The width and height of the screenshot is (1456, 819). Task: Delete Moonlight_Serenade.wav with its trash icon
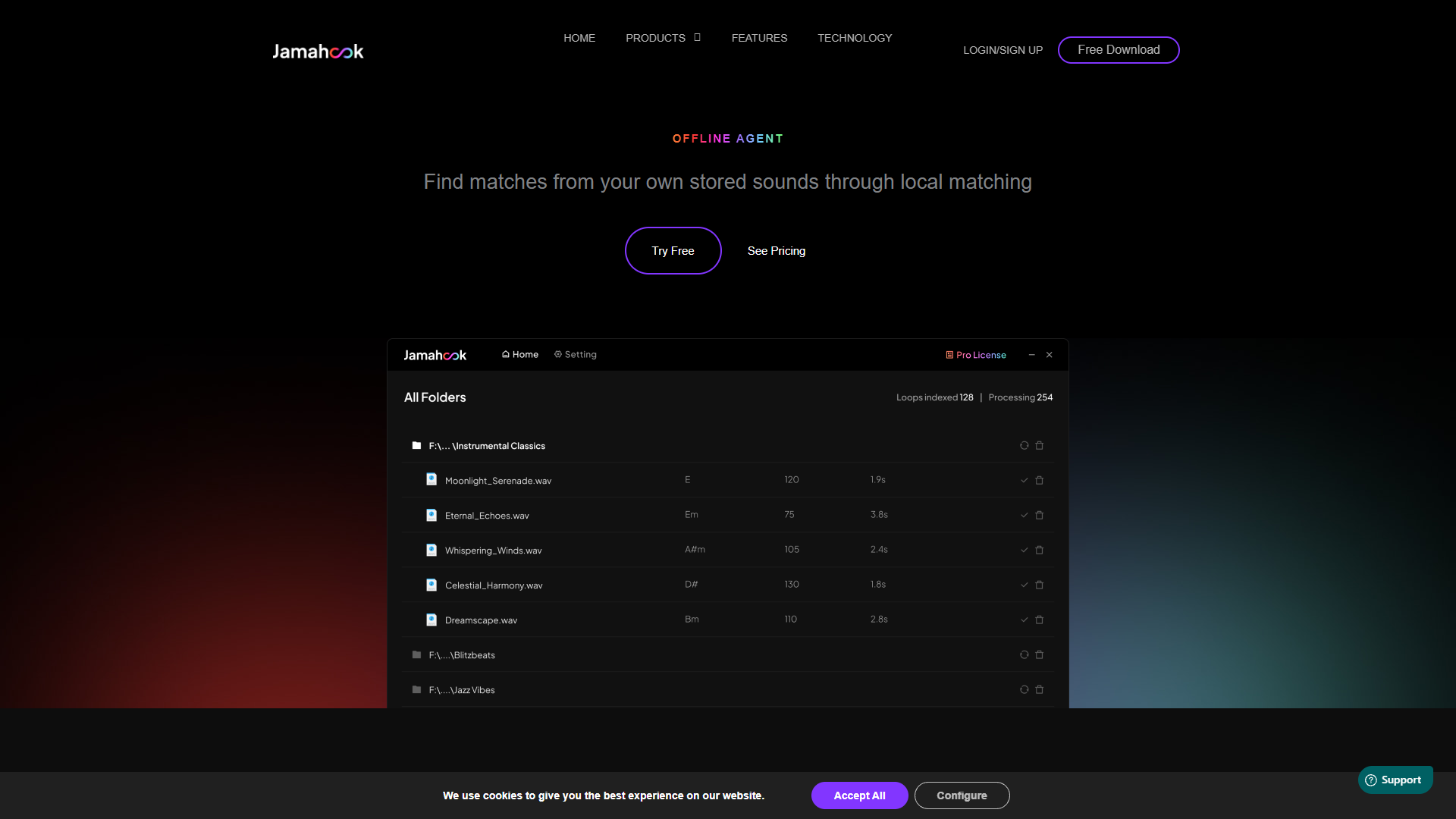pyautogui.click(x=1040, y=481)
